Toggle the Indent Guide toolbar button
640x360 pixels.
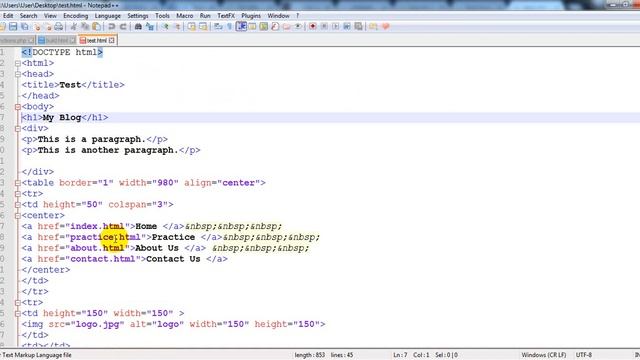pos(241,27)
